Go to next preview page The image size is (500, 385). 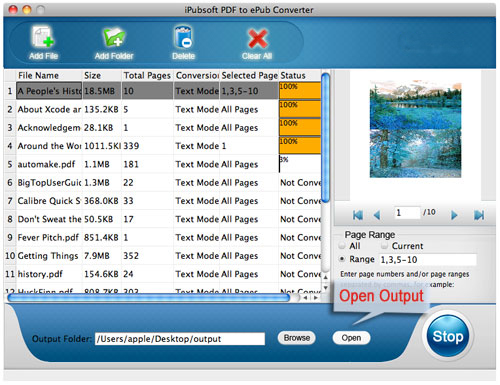tap(454, 215)
